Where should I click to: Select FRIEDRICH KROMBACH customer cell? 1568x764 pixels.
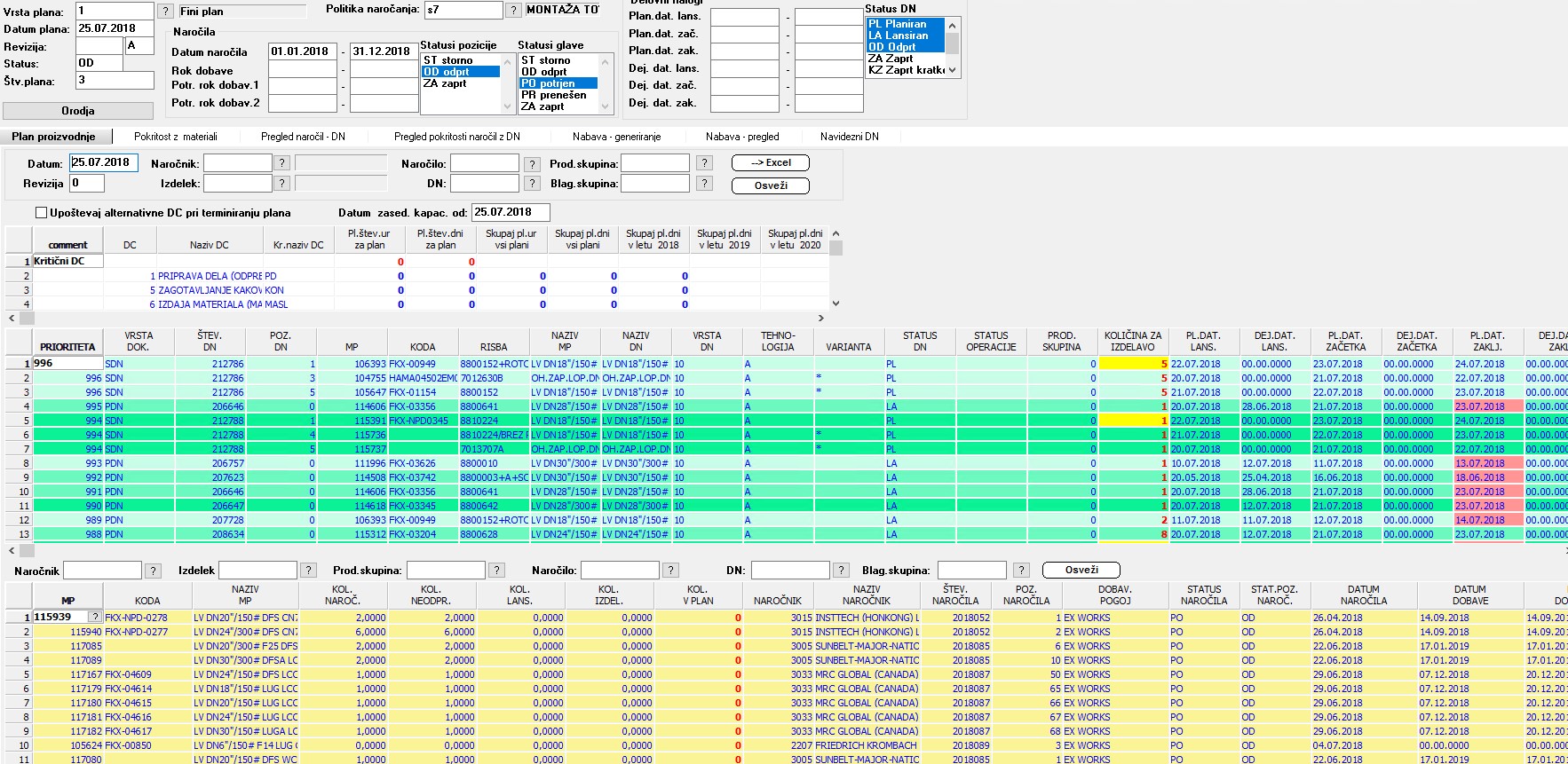point(867,745)
